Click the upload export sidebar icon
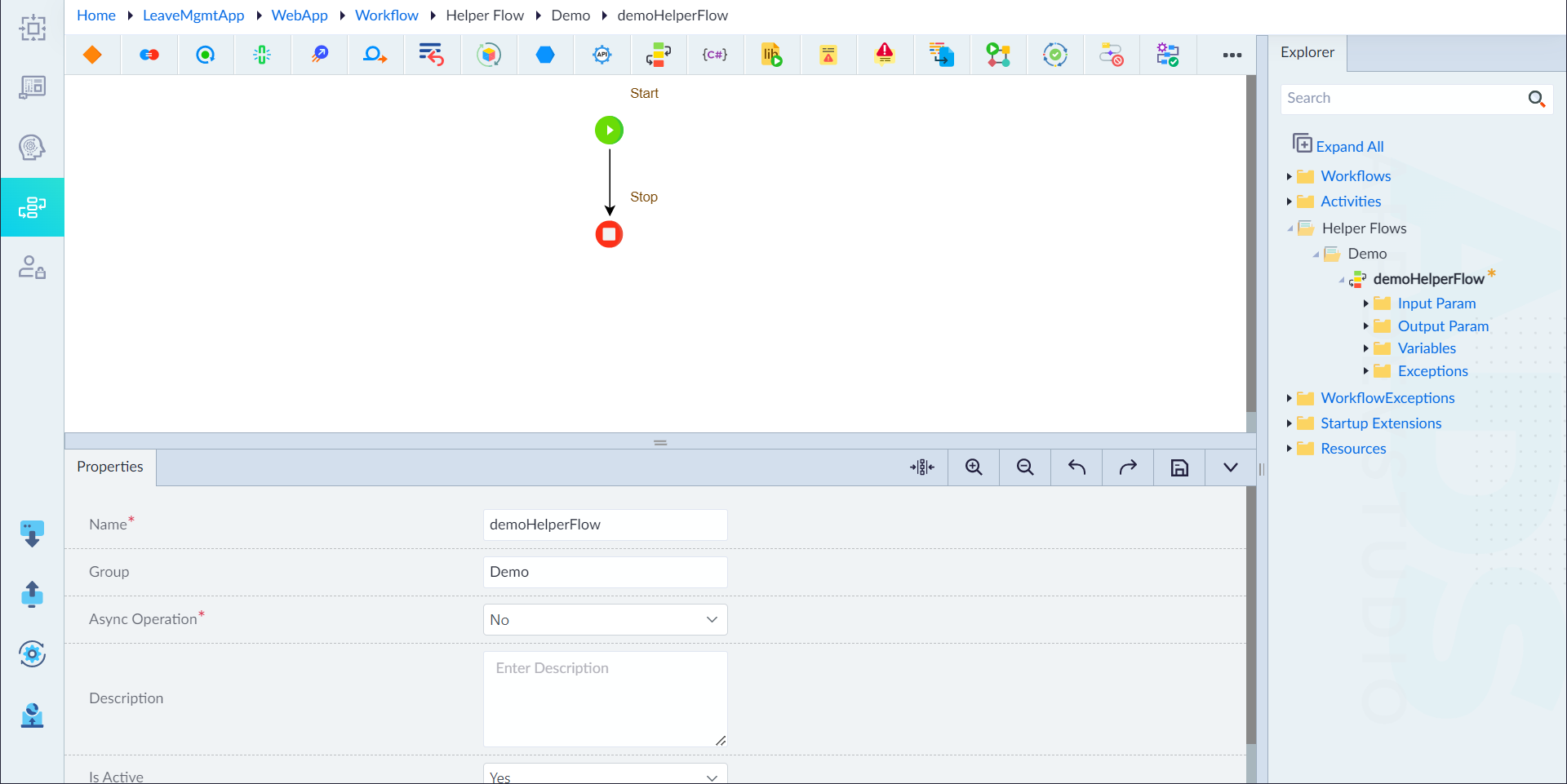Image resolution: width=1567 pixels, height=784 pixels. pyautogui.click(x=32, y=594)
